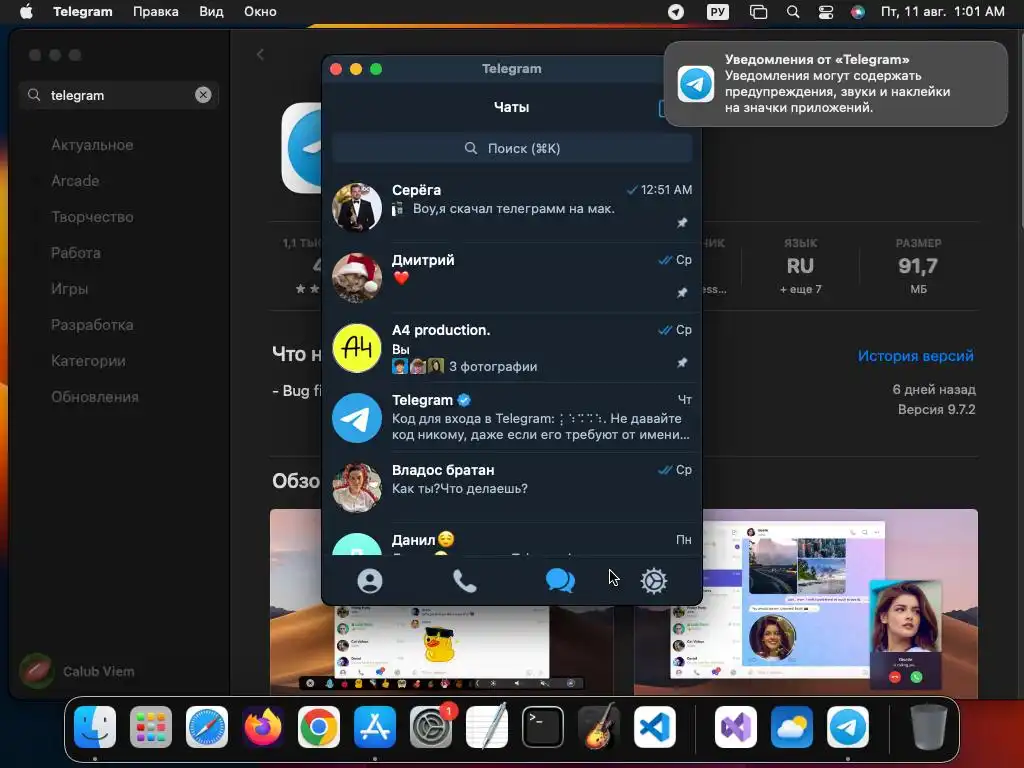The height and width of the screenshot is (768, 1024).
Task: Open Работа section in App Store sidebar
Action: pyautogui.click(x=76, y=253)
